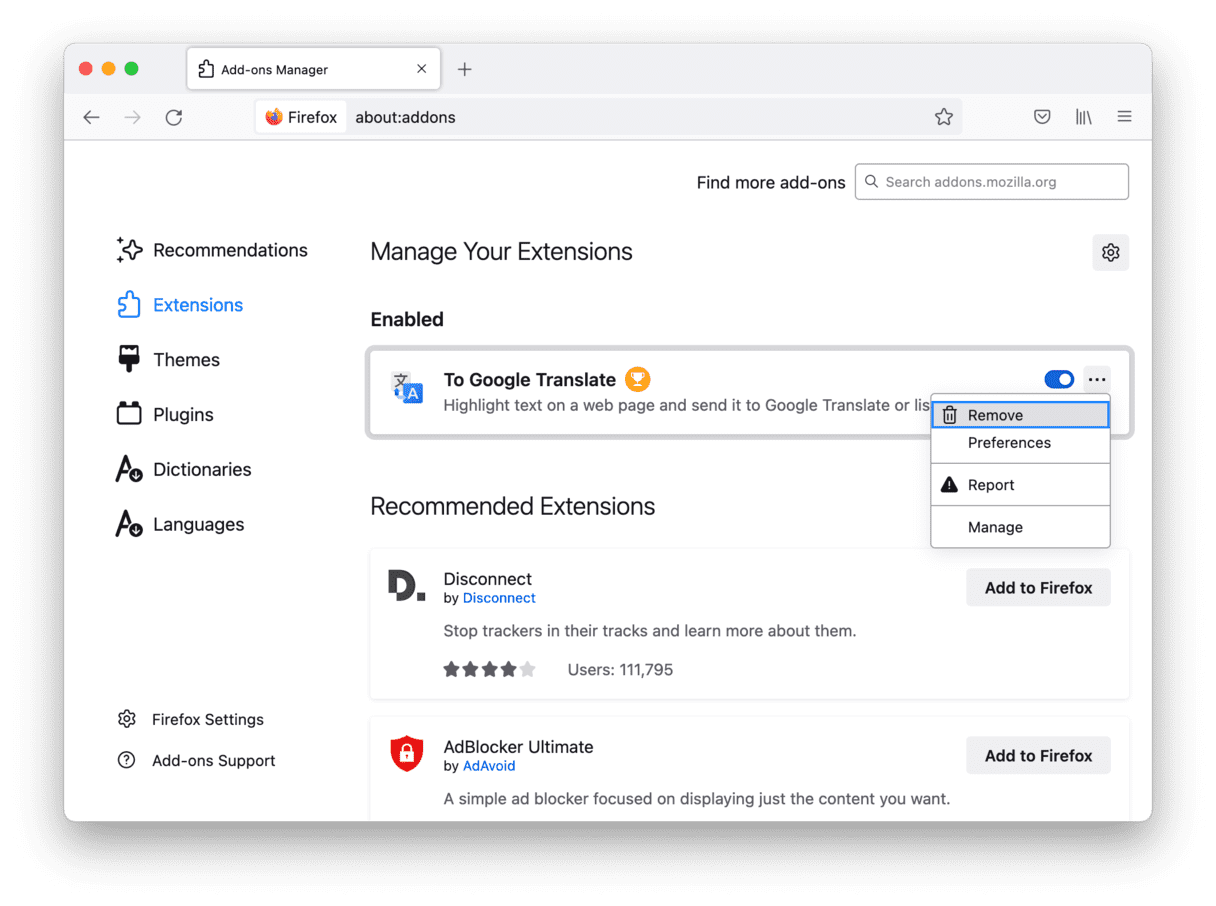The image size is (1216, 906).
Task: Click the To Google Translate extension icon
Action: pyautogui.click(x=407, y=388)
